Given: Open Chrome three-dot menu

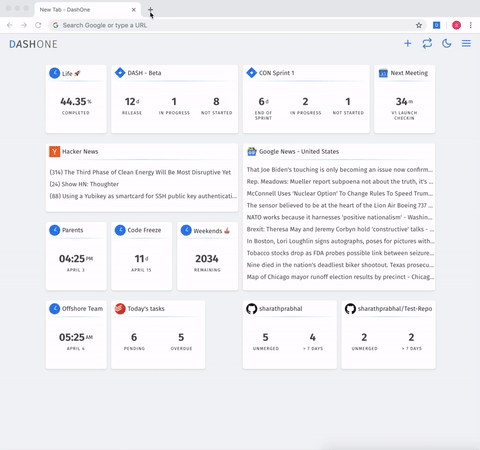Looking at the screenshot, I should tap(471, 25).
